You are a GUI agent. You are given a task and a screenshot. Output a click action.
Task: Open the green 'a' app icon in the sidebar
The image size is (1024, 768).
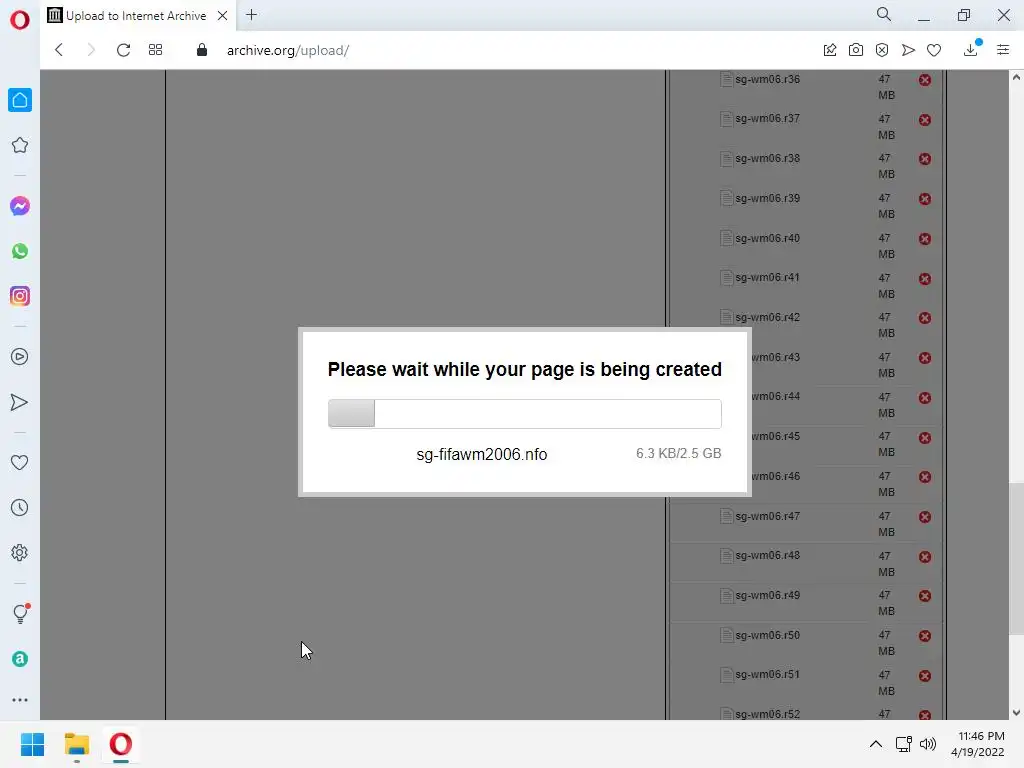[x=20, y=659]
